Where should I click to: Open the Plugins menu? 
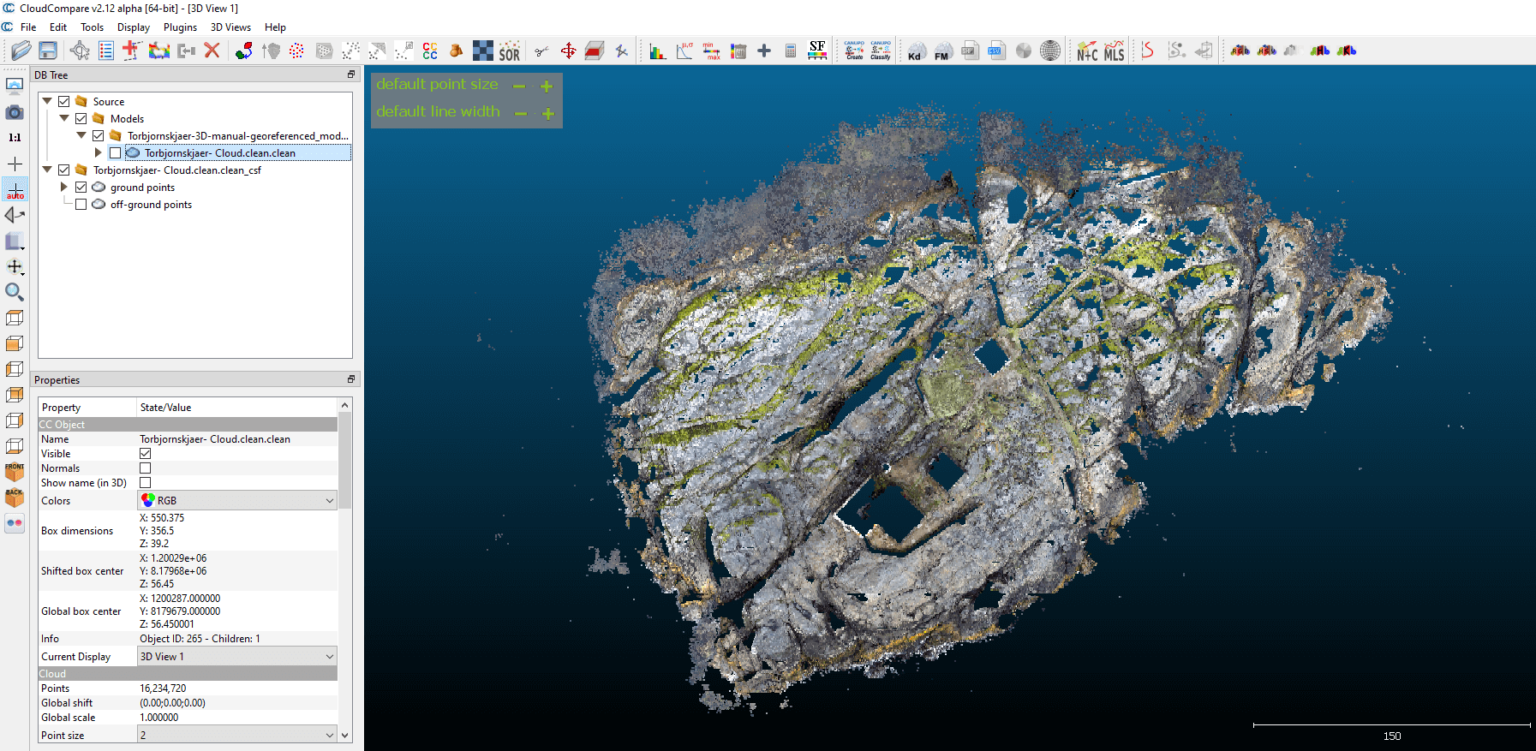pyautogui.click(x=180, y=27)
